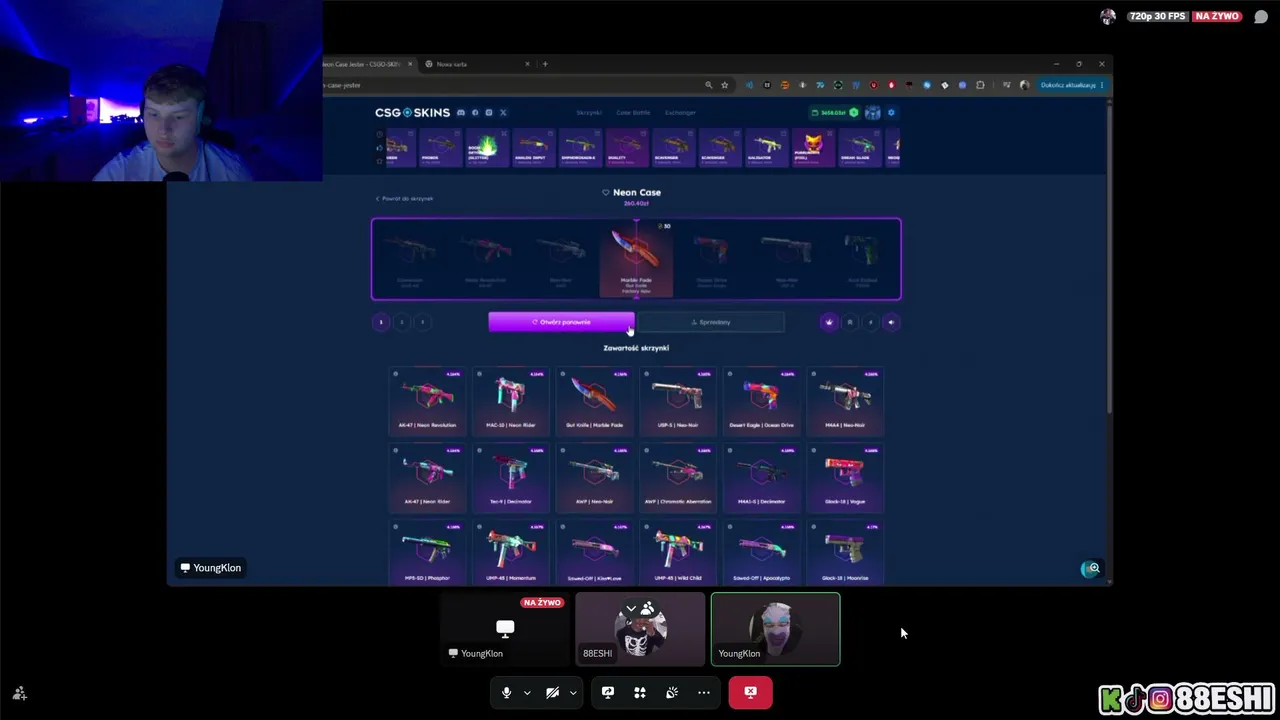Open the info icon on AK-47 | Neon Rider card
Viewport: 1280px width, 720px height.
tap(396, 451)
